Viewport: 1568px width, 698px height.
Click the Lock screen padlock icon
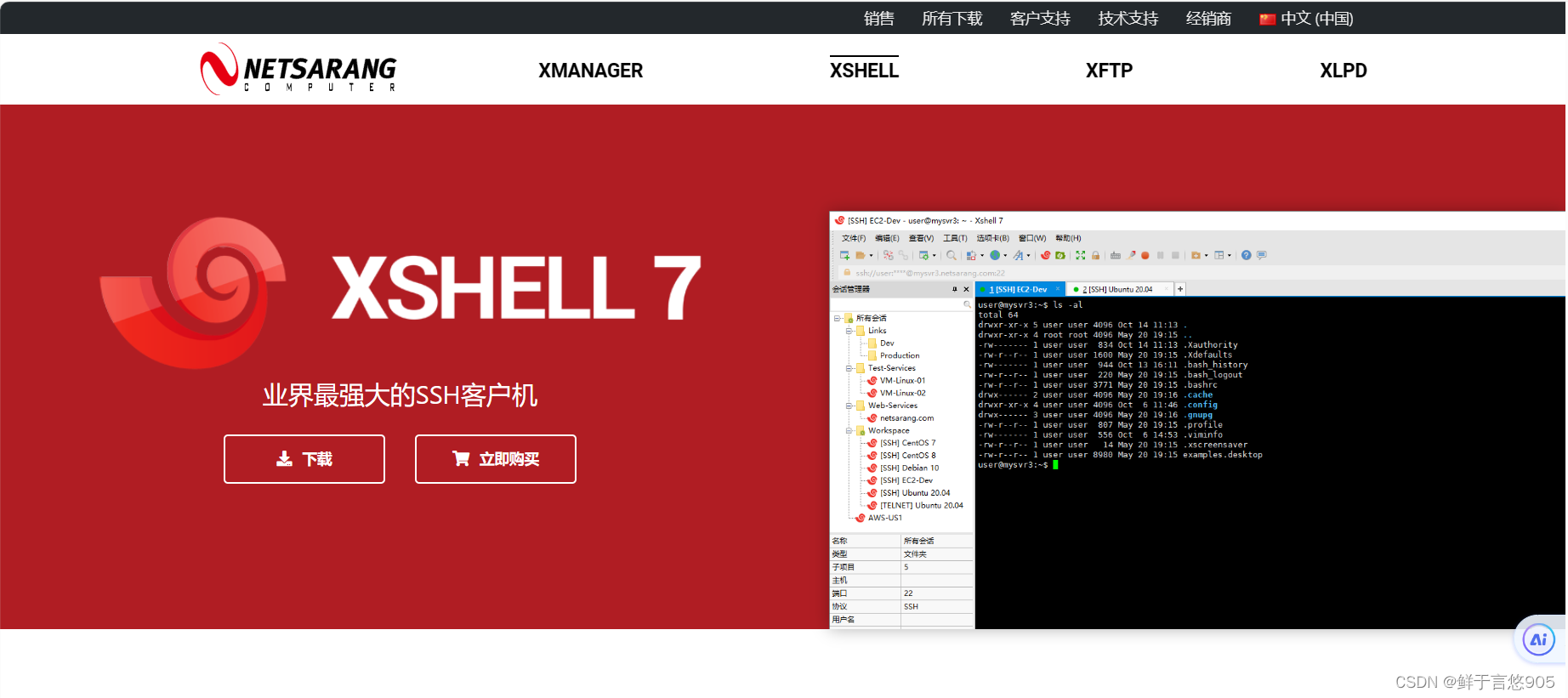pyautogui.click(x=1095, y=255)
